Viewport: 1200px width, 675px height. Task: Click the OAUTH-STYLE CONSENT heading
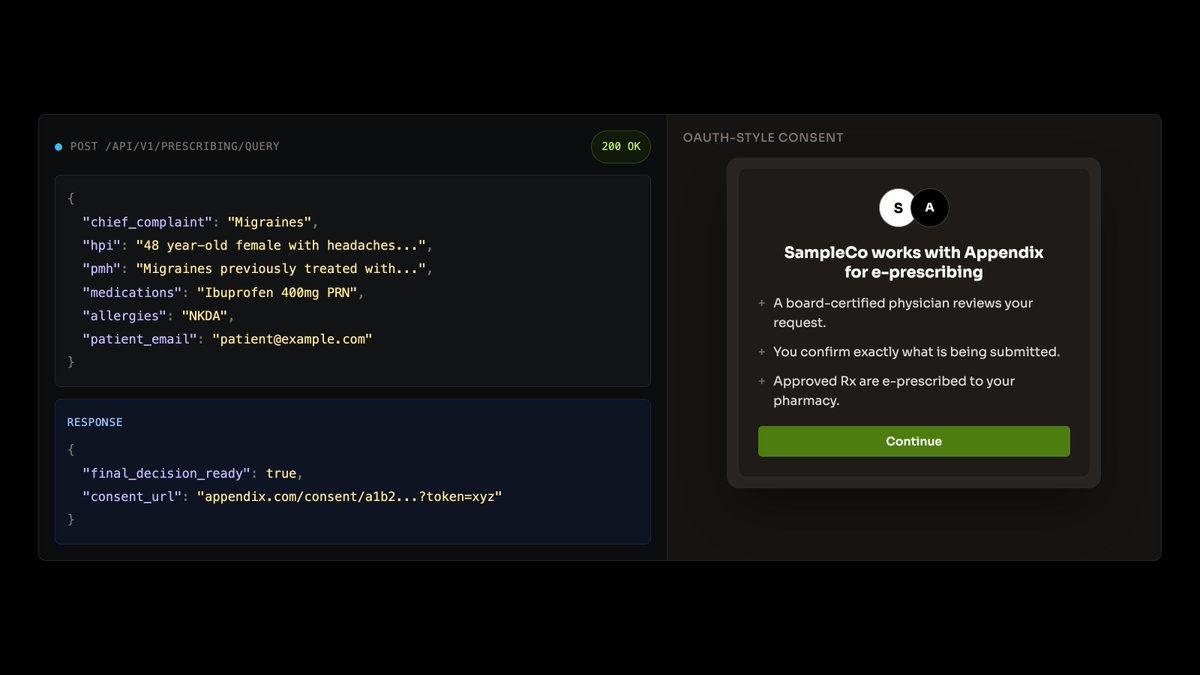(x=763, y=138)
